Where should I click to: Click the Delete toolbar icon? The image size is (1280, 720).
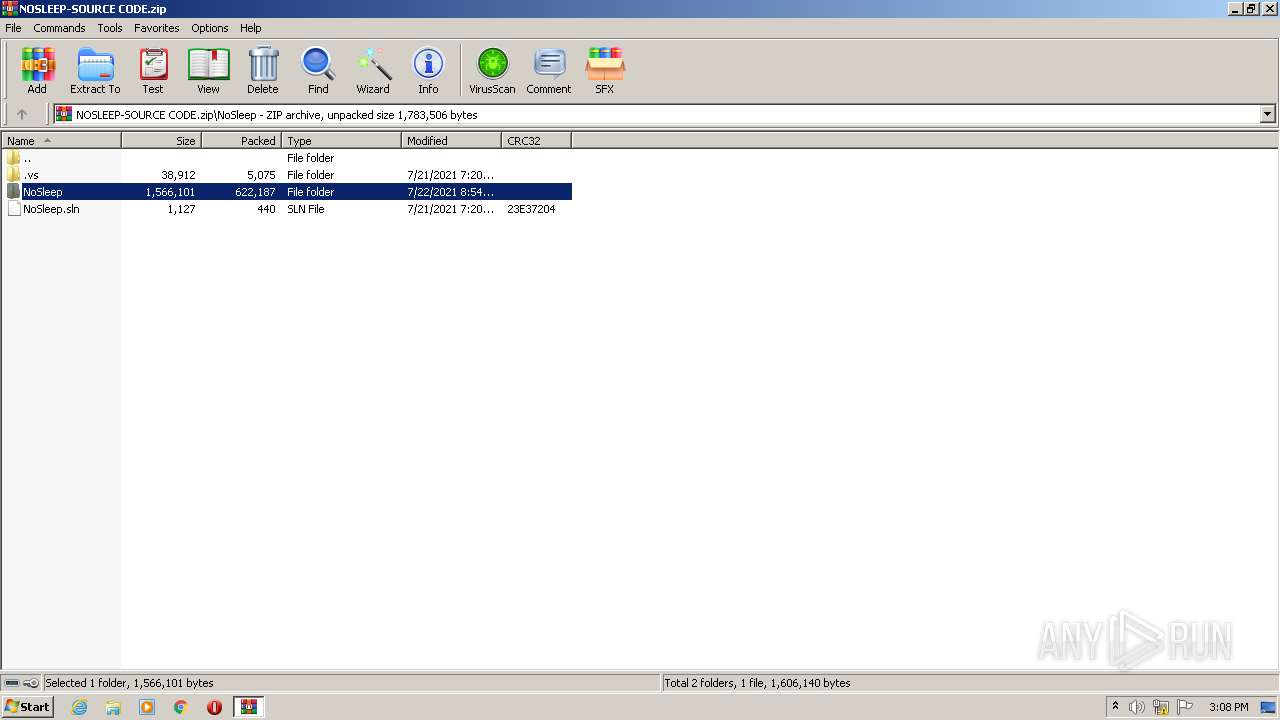(263, 70)
